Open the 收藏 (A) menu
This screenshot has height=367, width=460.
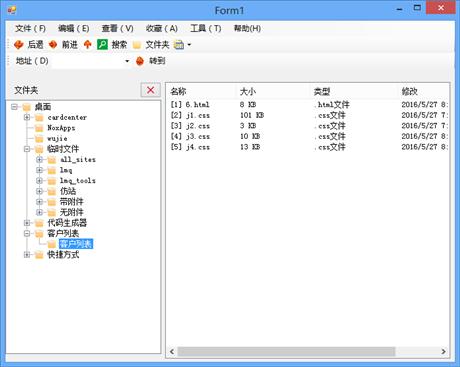click(x=162, y=29)
